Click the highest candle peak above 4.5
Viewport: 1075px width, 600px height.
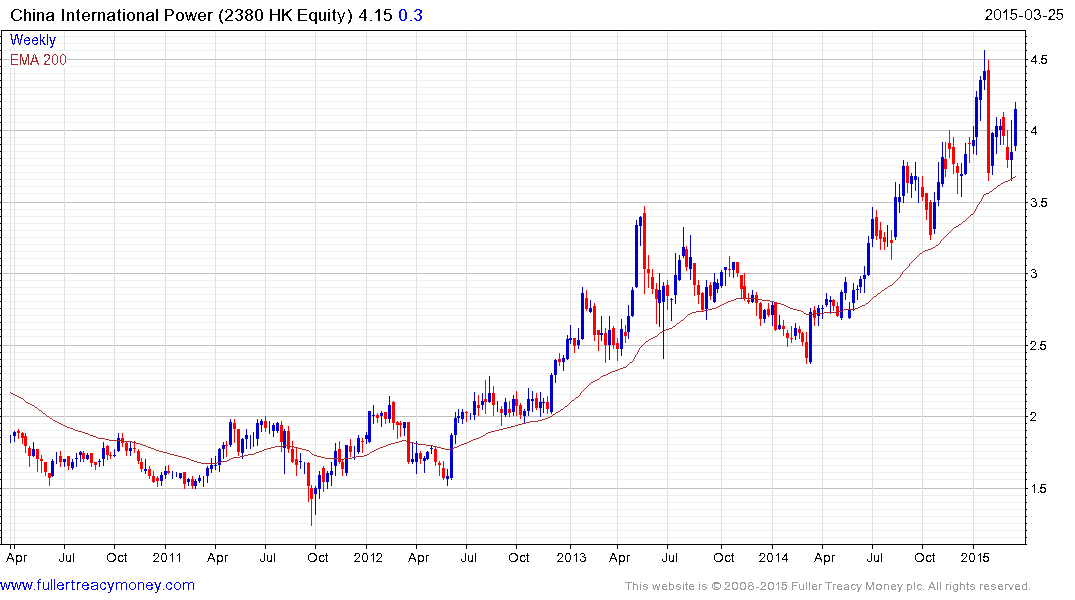984,53
